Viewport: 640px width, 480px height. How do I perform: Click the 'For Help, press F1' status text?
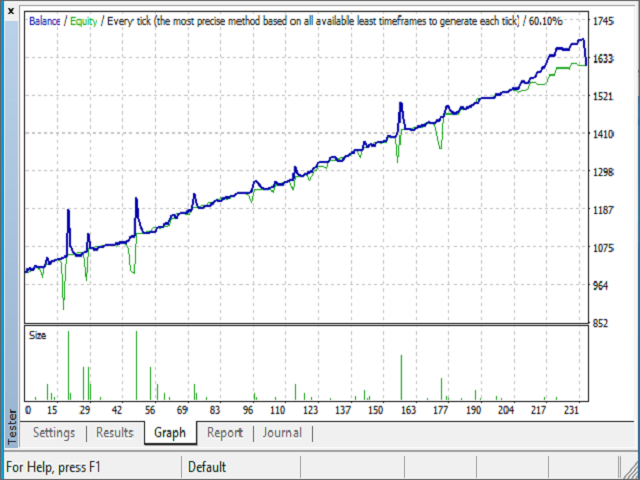tap(54, 467)
